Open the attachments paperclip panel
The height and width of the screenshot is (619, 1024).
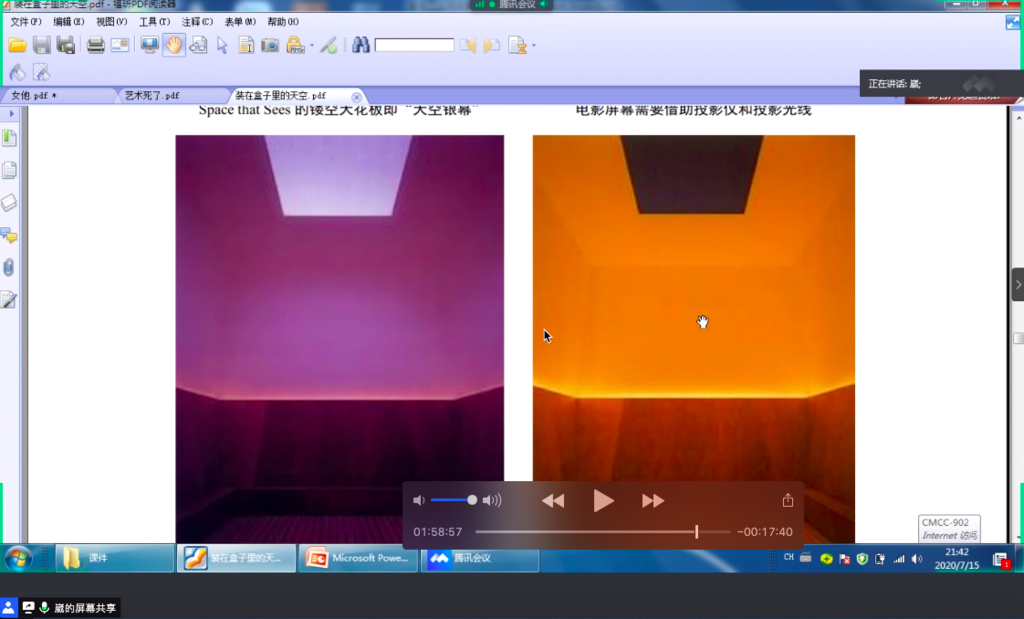pos(9,267)
